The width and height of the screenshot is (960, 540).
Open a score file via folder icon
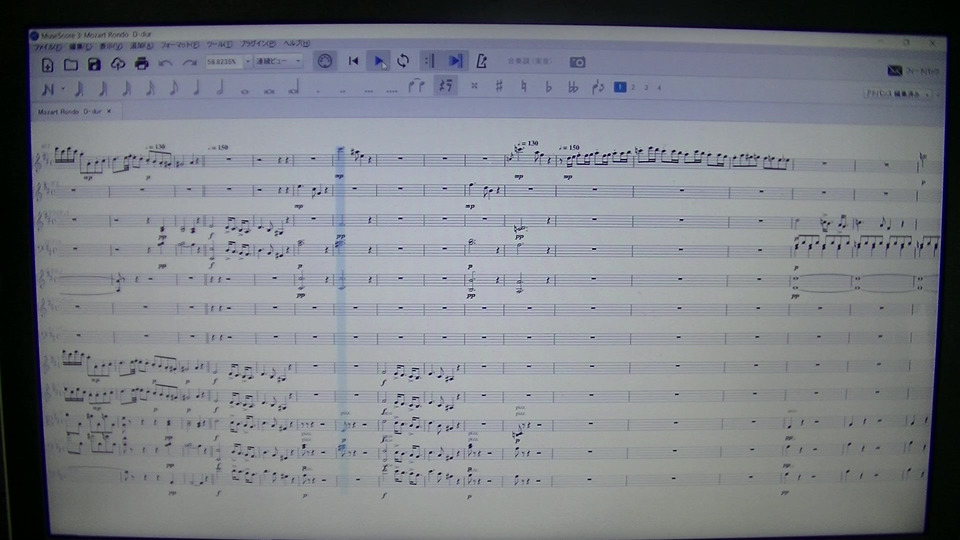coord(70,64)
